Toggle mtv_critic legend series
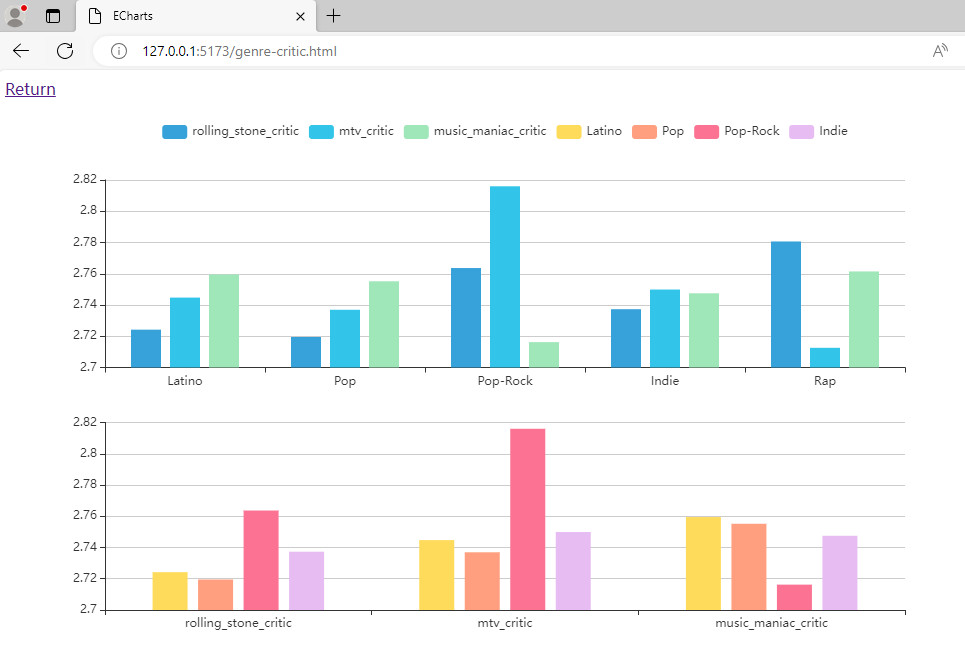The width and height of the screenshot is (965, 651). coord(351,131)
